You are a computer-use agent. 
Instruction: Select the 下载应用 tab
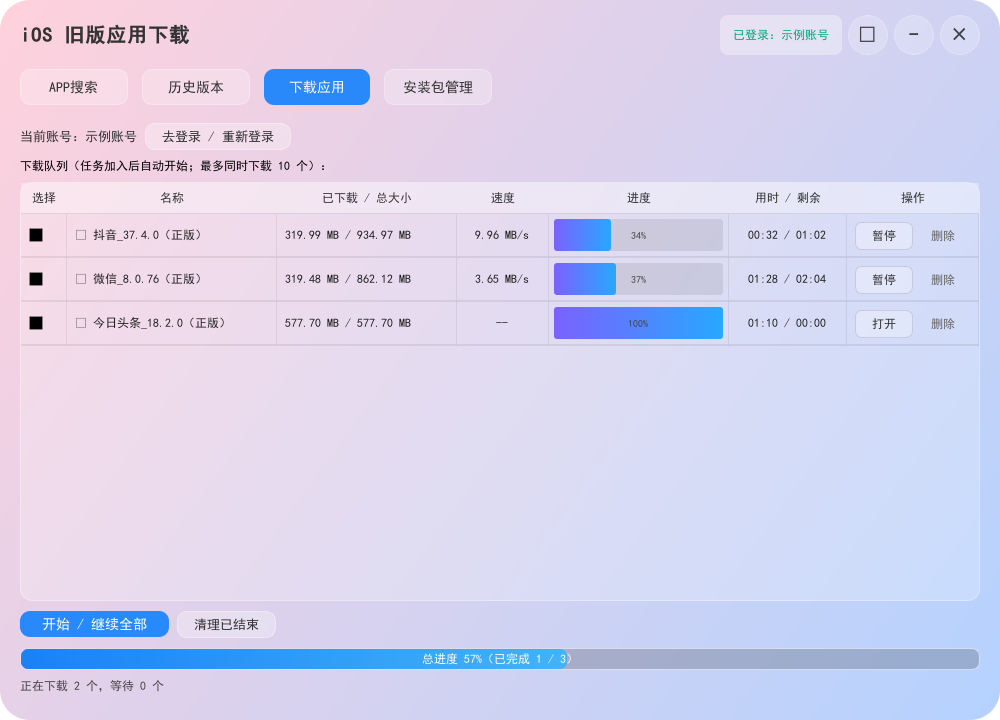coord(317,87)
